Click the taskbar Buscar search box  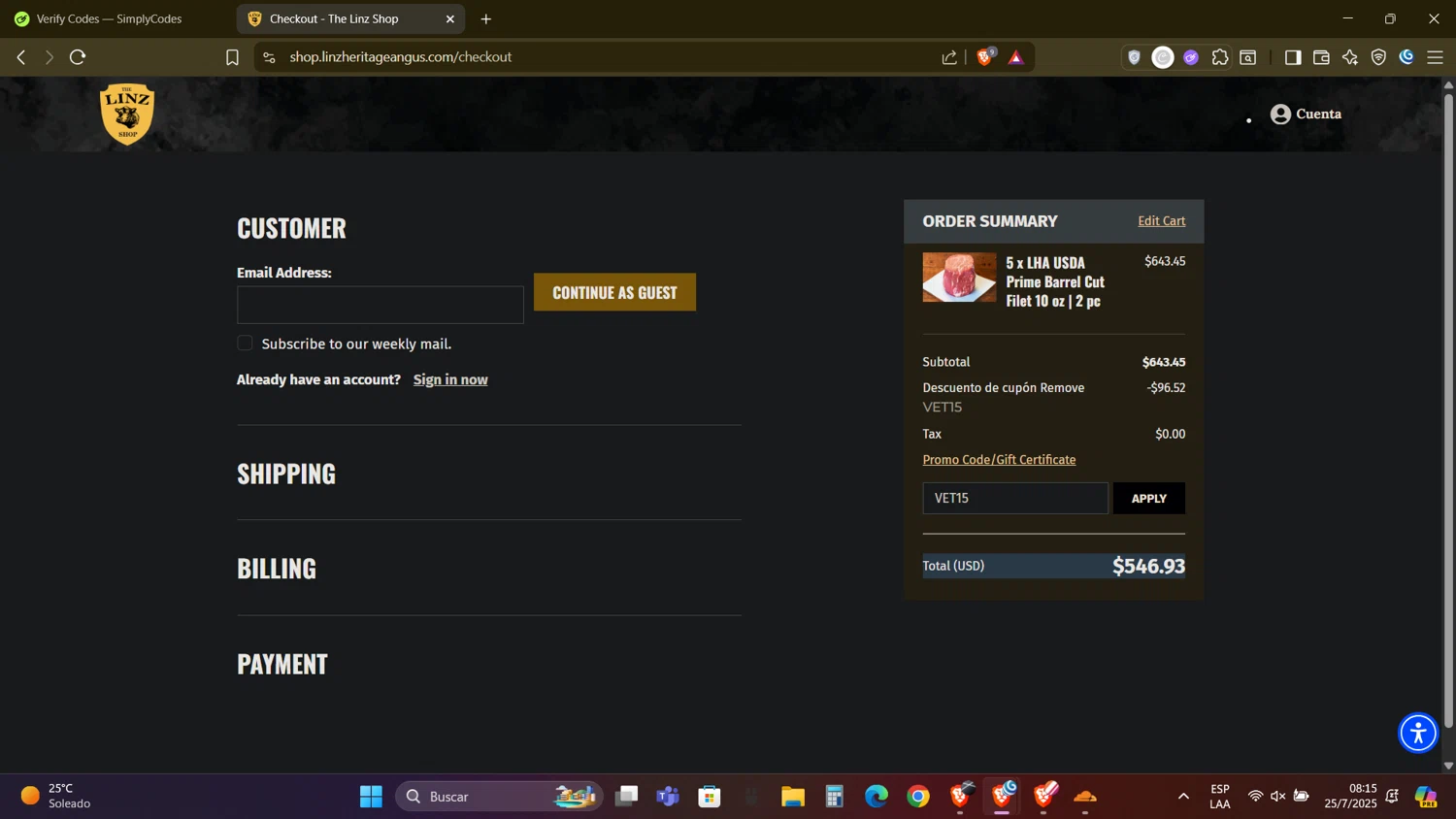tap(499, 797)
